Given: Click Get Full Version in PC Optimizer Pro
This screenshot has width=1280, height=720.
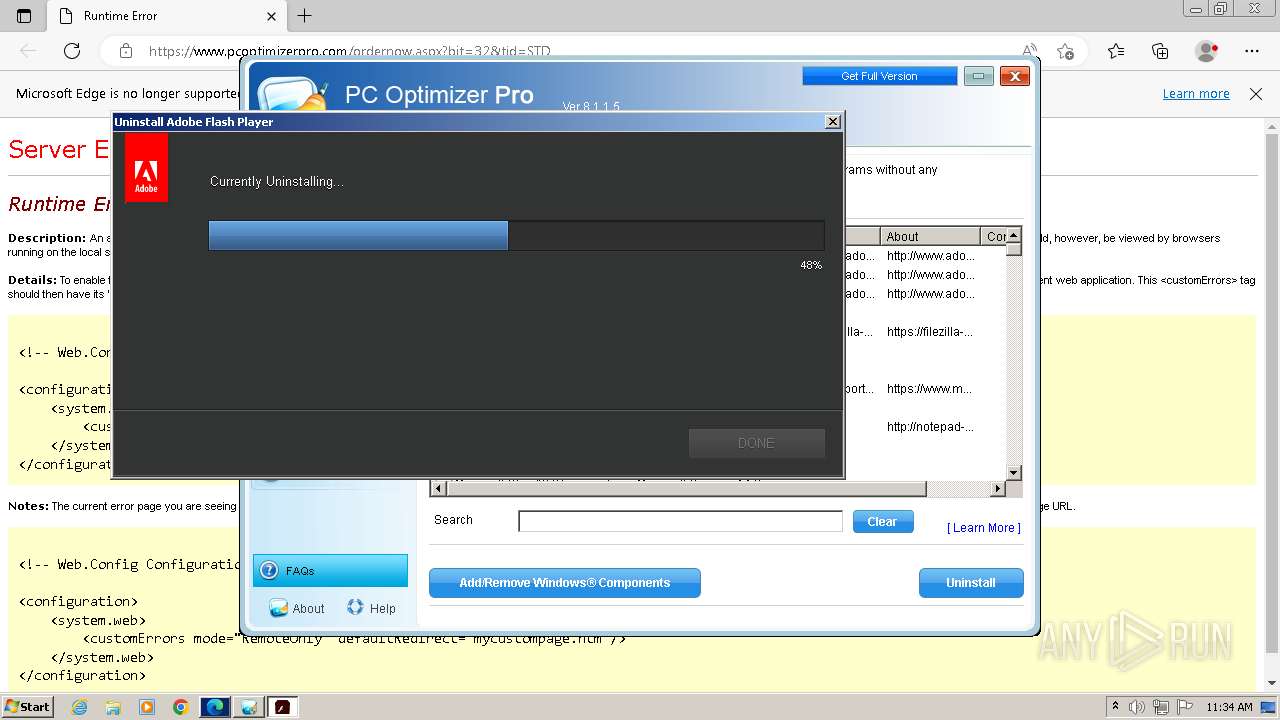Looking at the screenshot, I should pyautogui.click(x=879, y=76).
